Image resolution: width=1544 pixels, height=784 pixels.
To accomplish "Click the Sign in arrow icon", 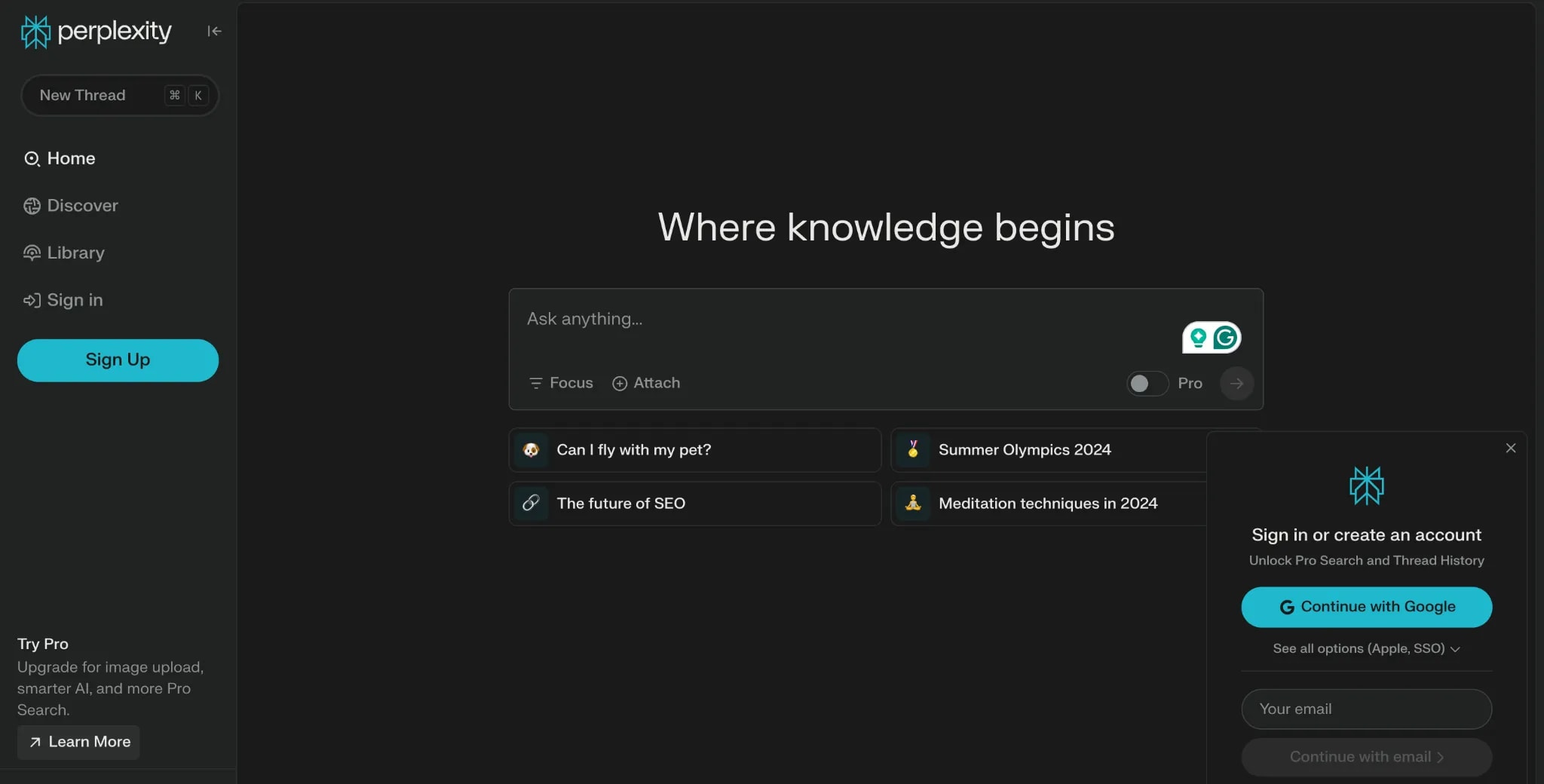I will point(32,300).
